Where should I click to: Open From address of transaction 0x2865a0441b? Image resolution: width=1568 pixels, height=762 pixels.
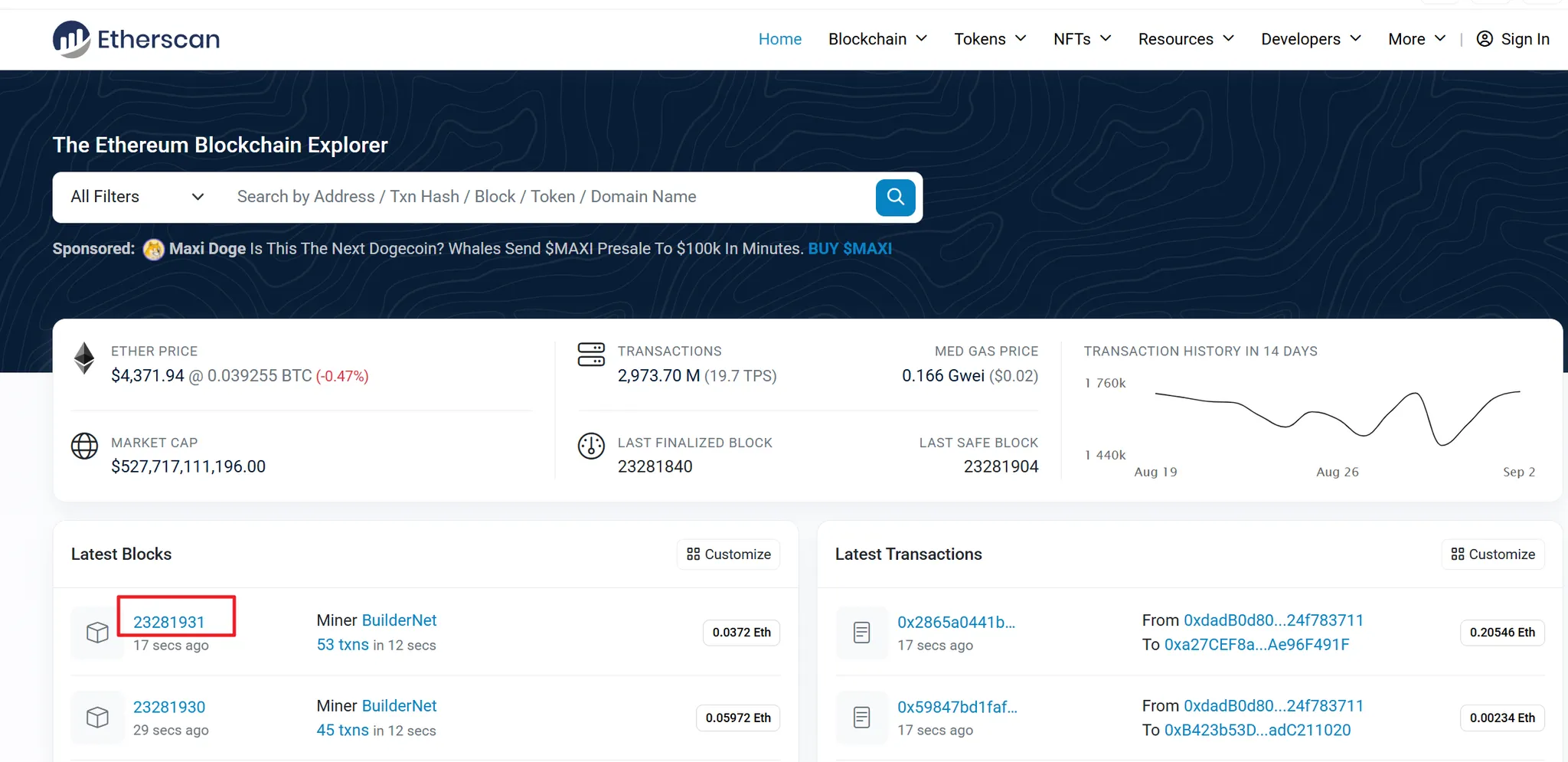click(x=1274, y=620)
